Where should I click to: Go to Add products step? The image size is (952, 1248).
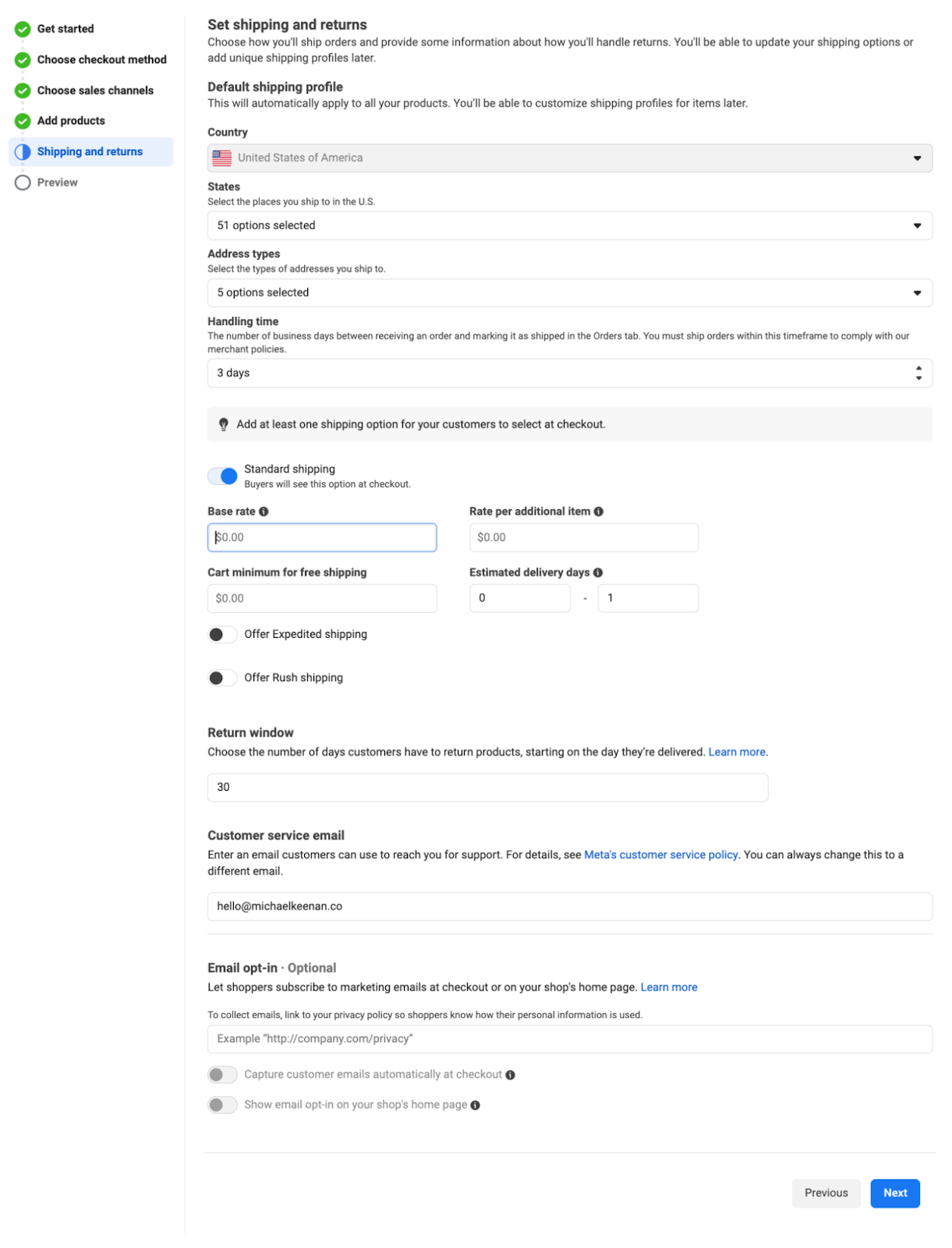[71, 121]
